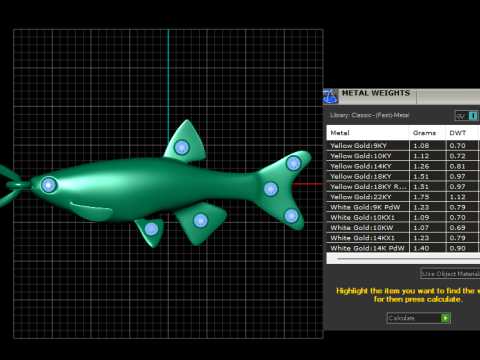Select the upper tail fin gem
This screenshot has height=360, width=480.
[x=294, y=163]
